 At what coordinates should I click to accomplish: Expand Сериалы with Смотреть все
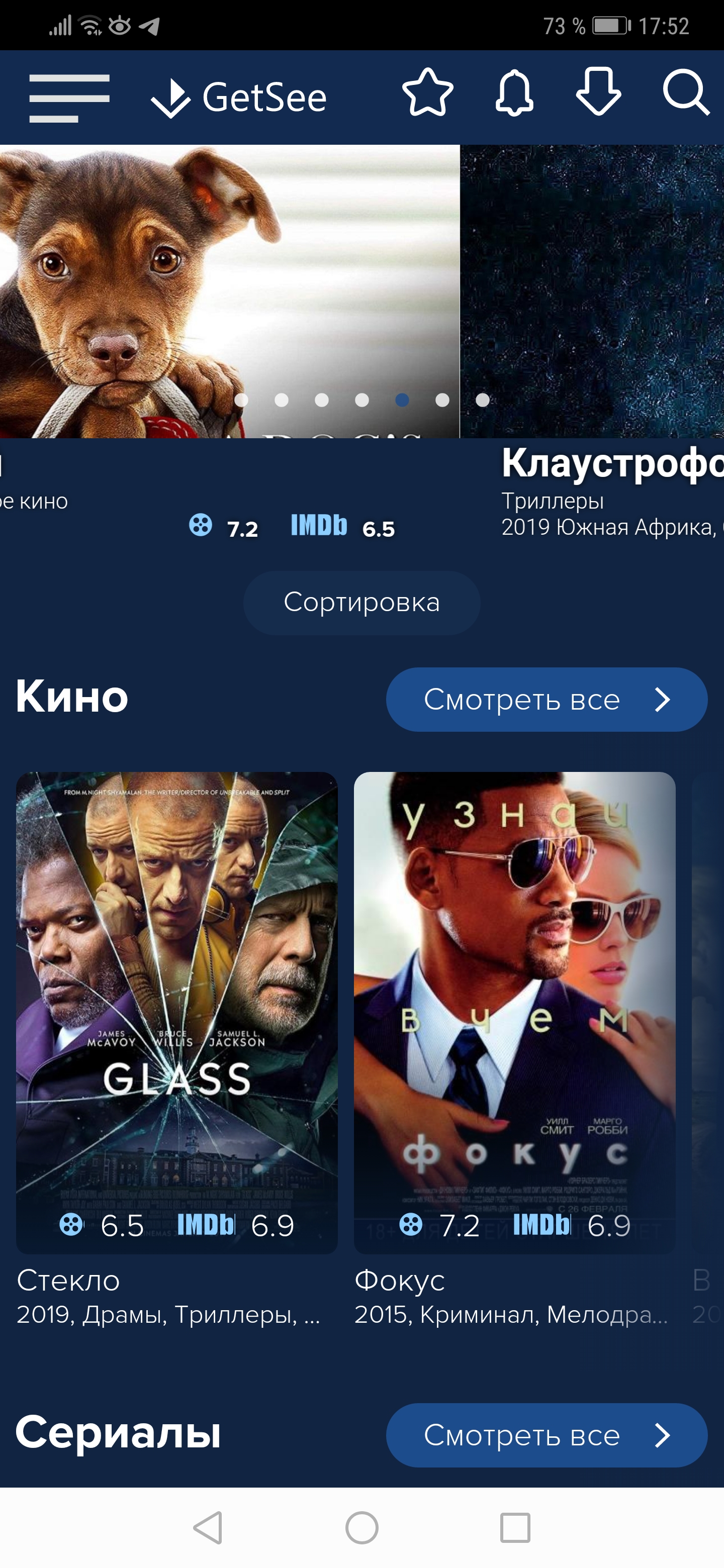point(547,1435)
